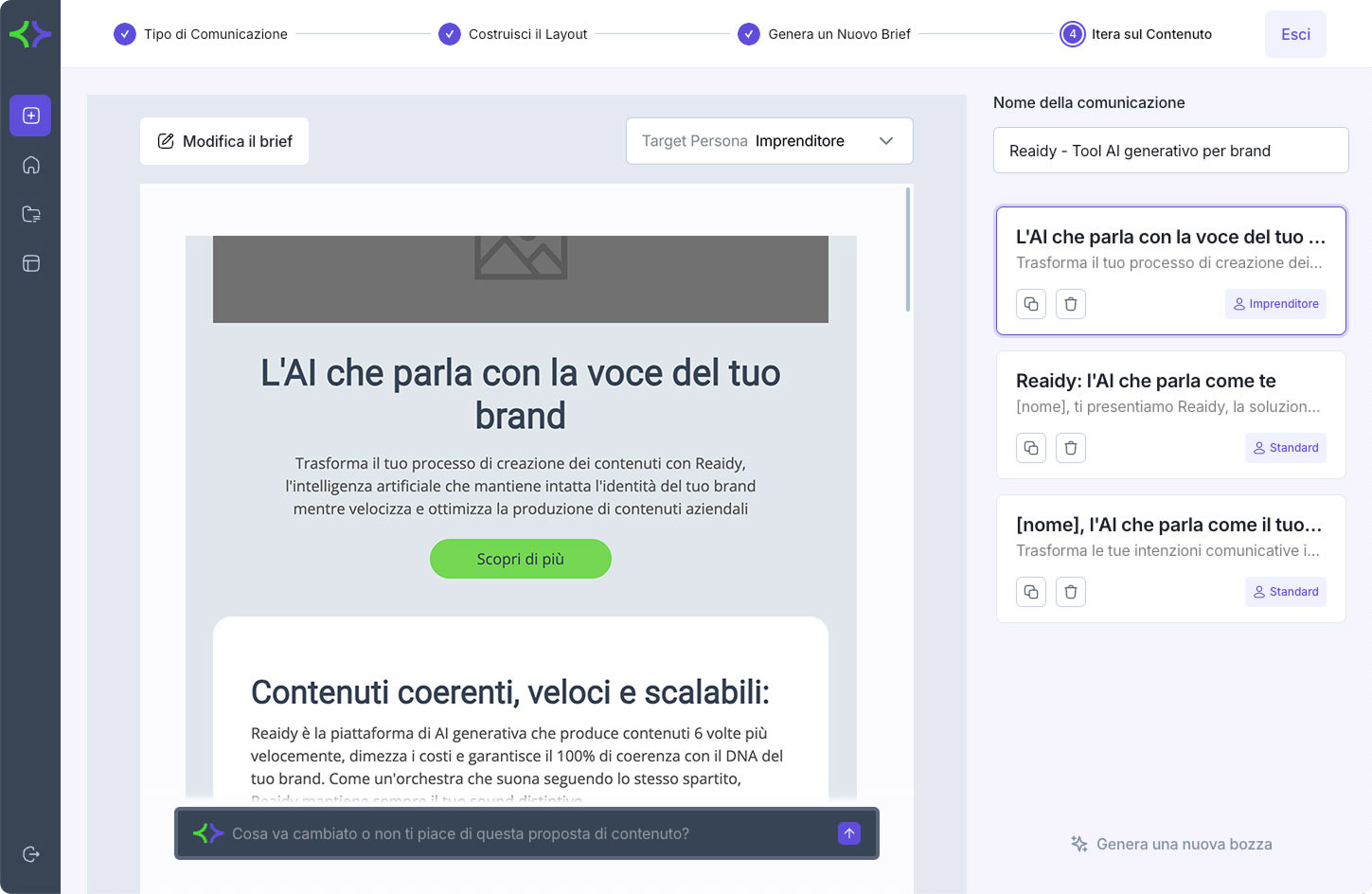This screenshot has width=1372, height=894.
Task: Open the layout templates icon in sidebar
Action: [x=30, y=263]
